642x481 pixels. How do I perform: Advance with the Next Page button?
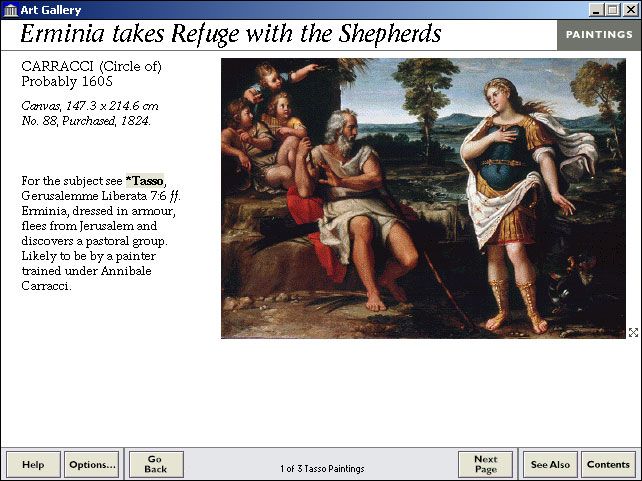485,465
